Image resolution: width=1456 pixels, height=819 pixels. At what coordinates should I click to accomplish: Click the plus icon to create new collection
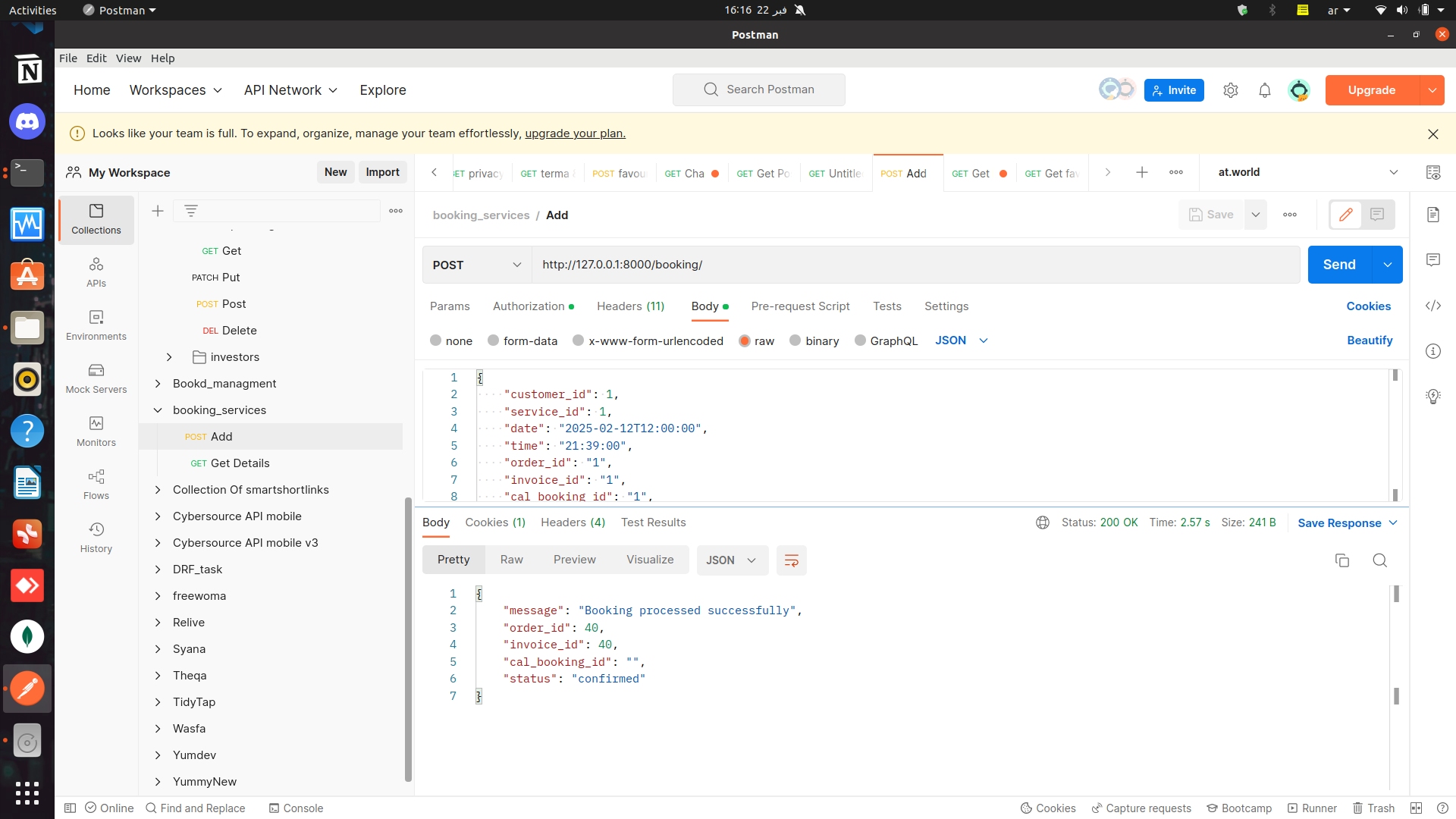(x=158, y=211)
